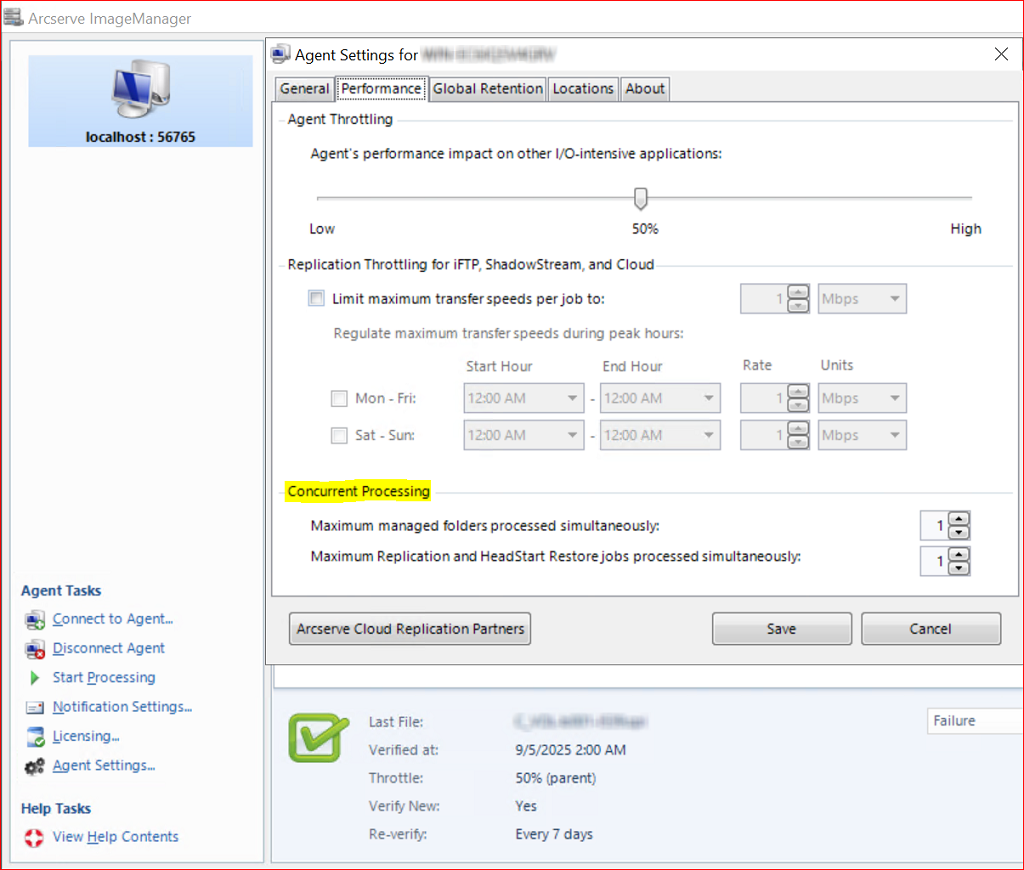This screenshot has height=870, width=1024.
Task: Select the localhost computer icon
Action: [x=140, y=89]
